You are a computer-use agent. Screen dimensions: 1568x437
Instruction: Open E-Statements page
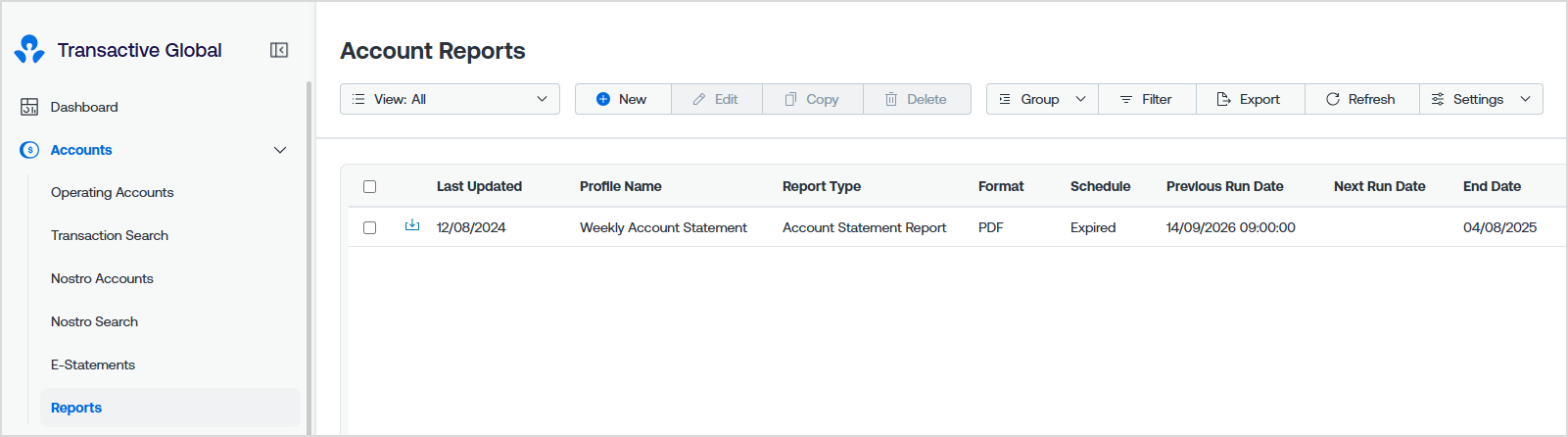click(93, 364)
